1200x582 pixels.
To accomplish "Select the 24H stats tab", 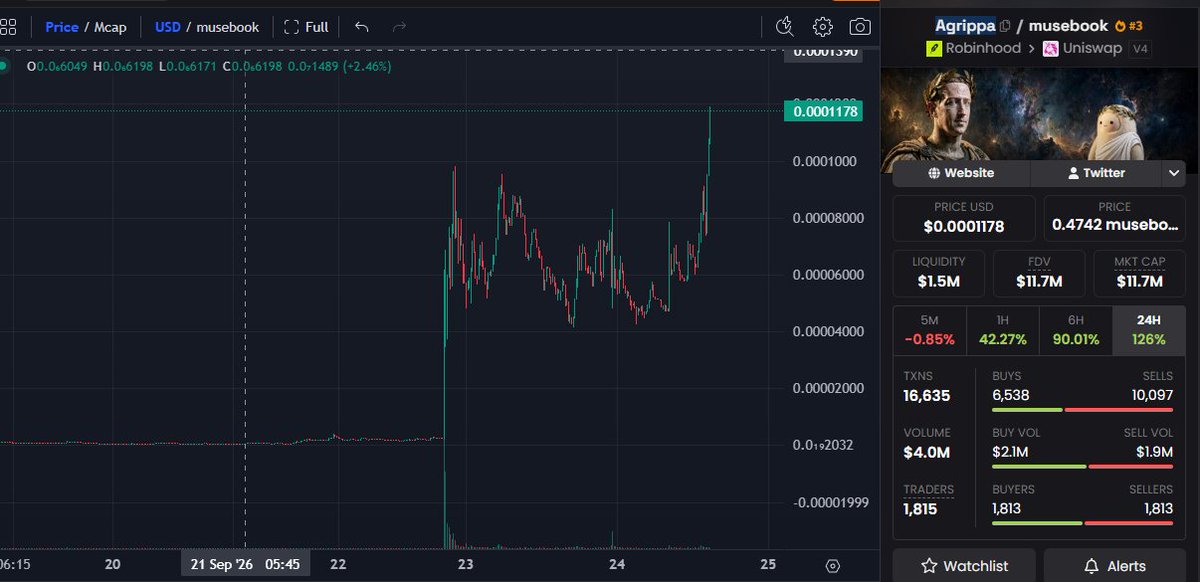I will (x=1149, y=330).
